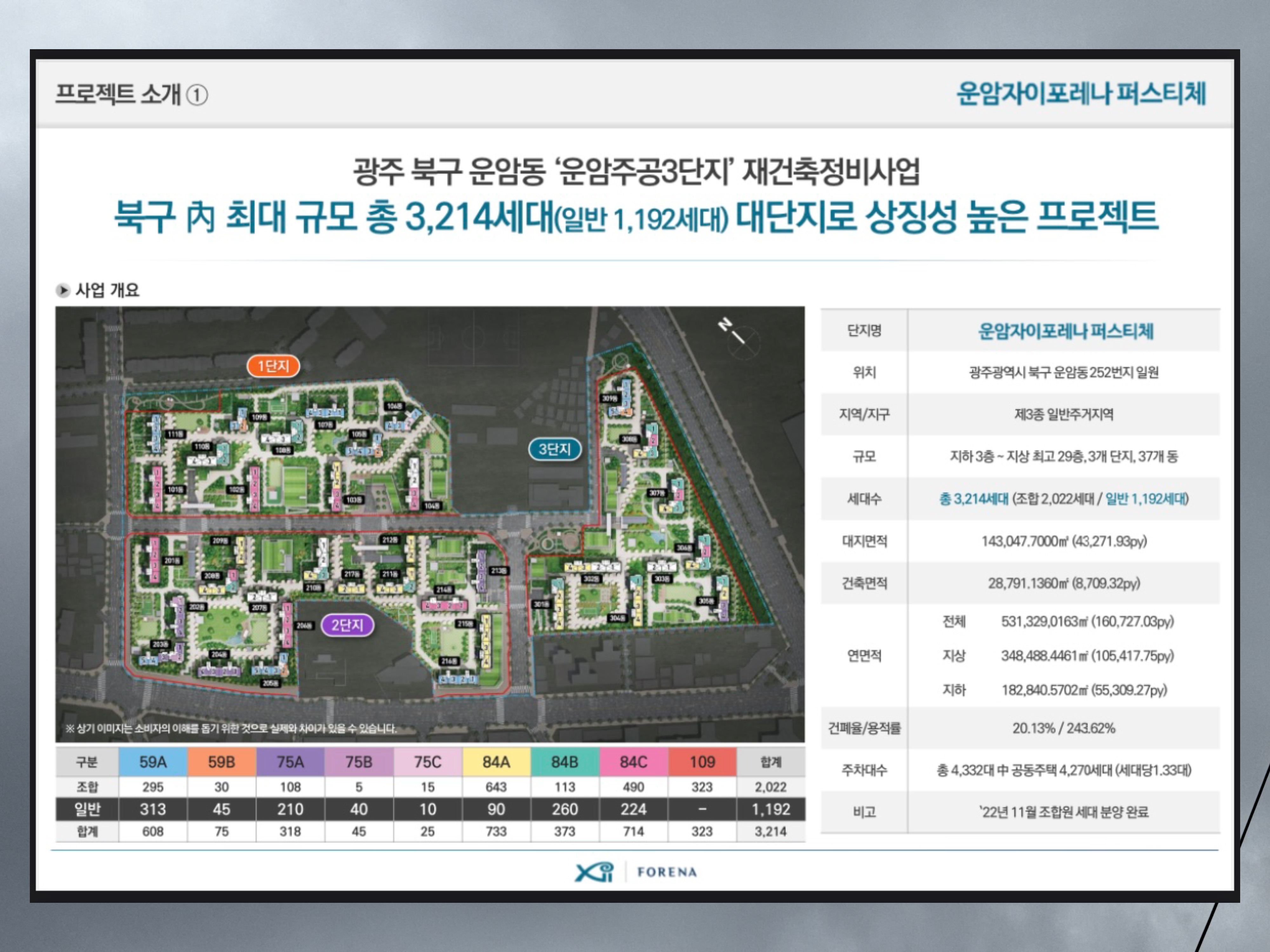Click the 84B green column header
Screen dimensions: 1270x952
pyautogui.click(x=565, y=762)
